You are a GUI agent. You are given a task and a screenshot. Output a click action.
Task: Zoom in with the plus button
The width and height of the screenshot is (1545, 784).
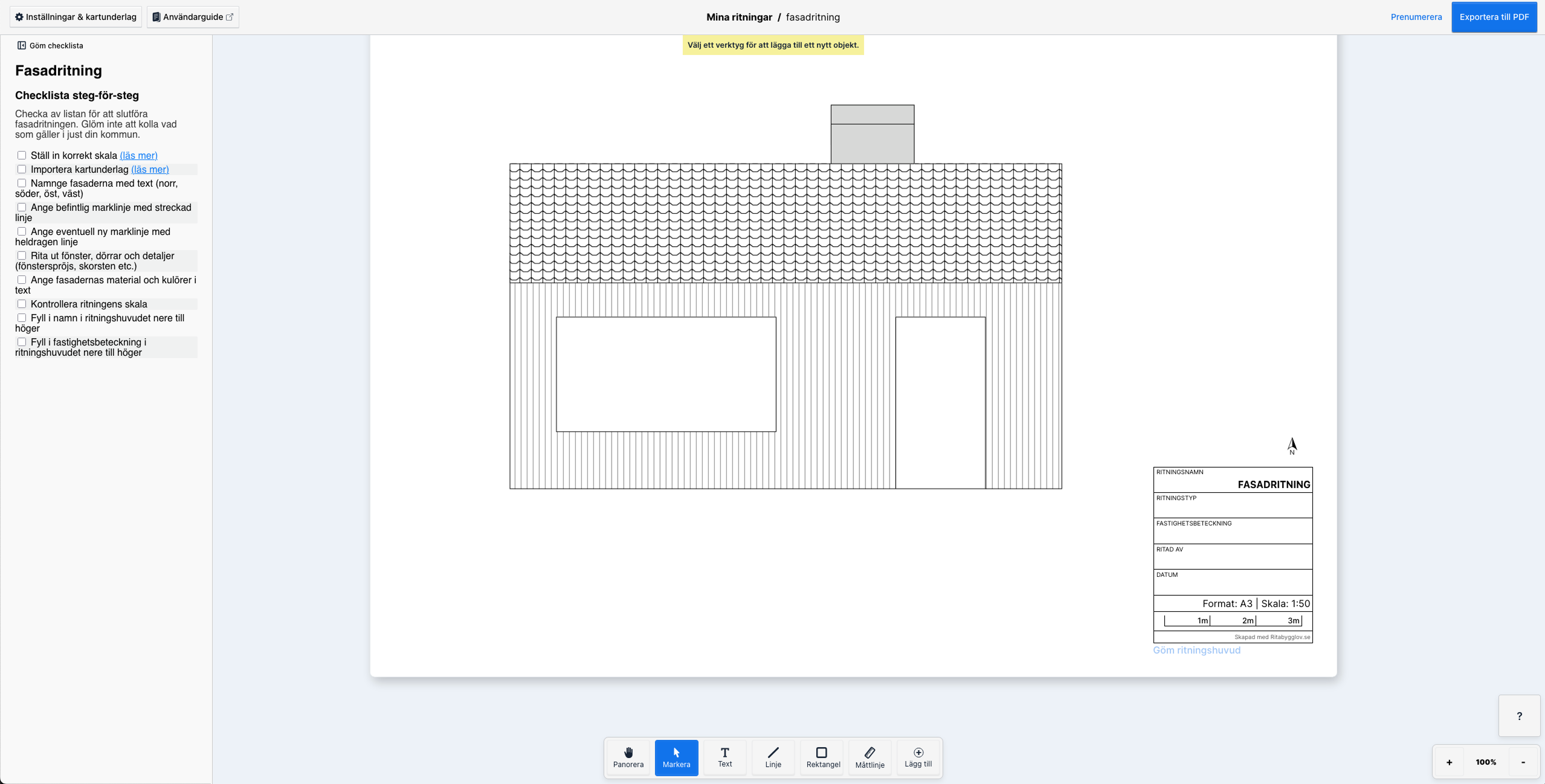coord(1449,762)
